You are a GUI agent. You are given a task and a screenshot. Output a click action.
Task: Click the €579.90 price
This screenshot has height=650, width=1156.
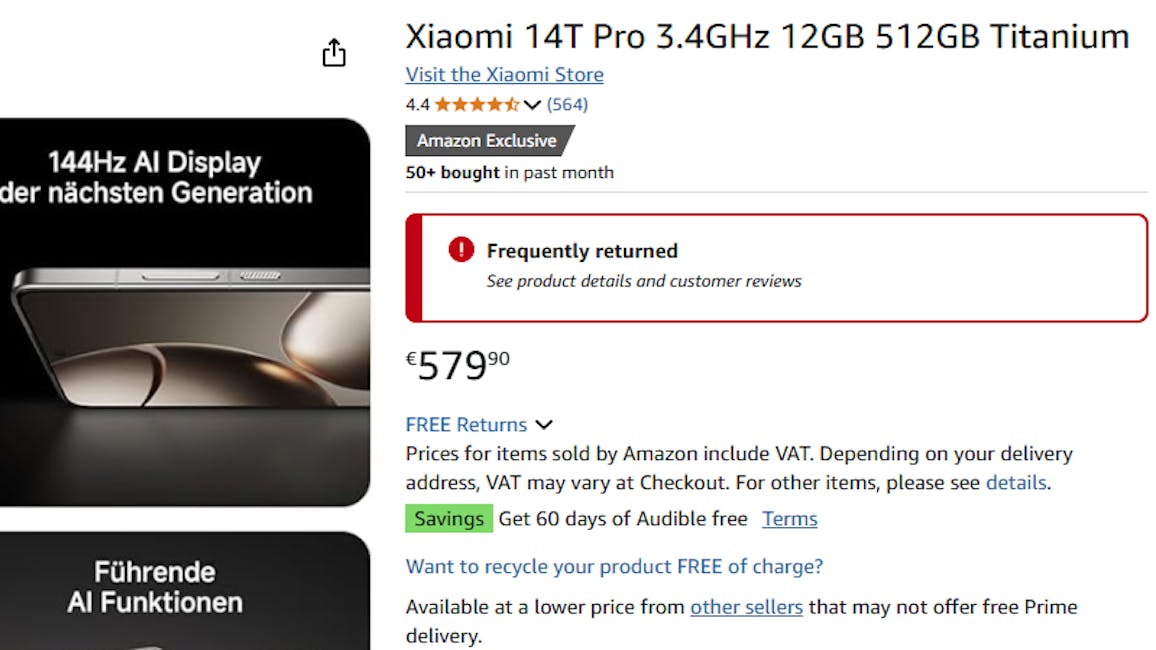pos(458,366)
